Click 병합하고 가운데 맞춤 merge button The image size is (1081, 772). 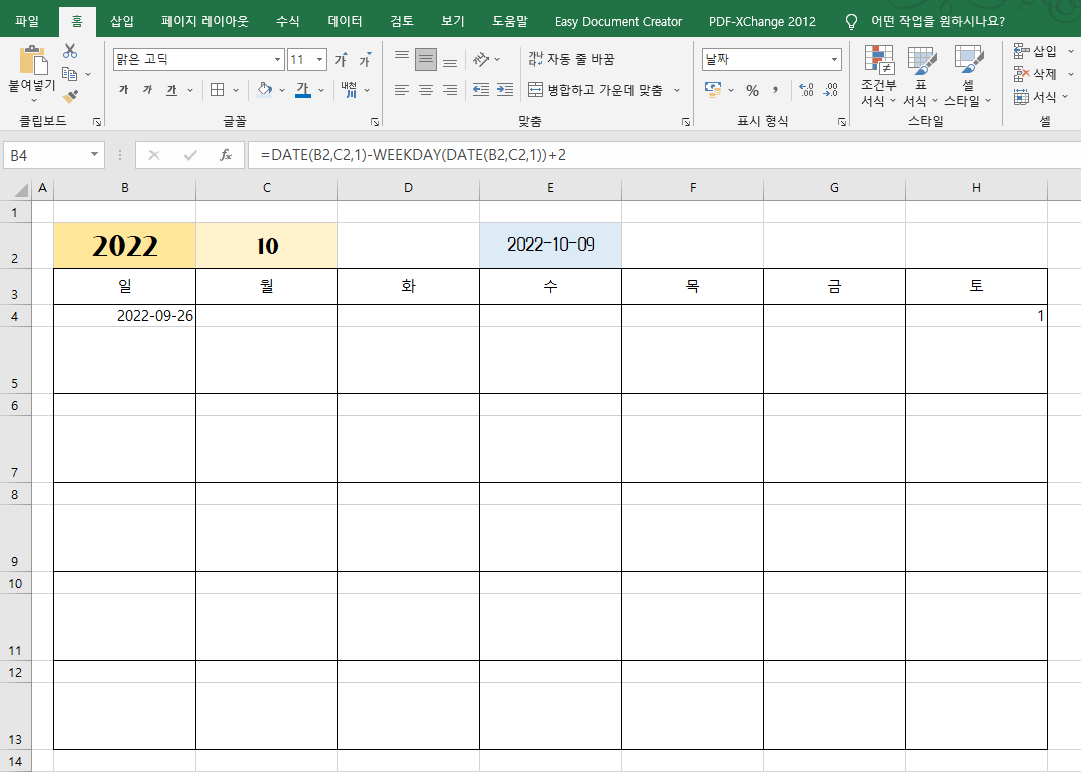coord(595,90)
